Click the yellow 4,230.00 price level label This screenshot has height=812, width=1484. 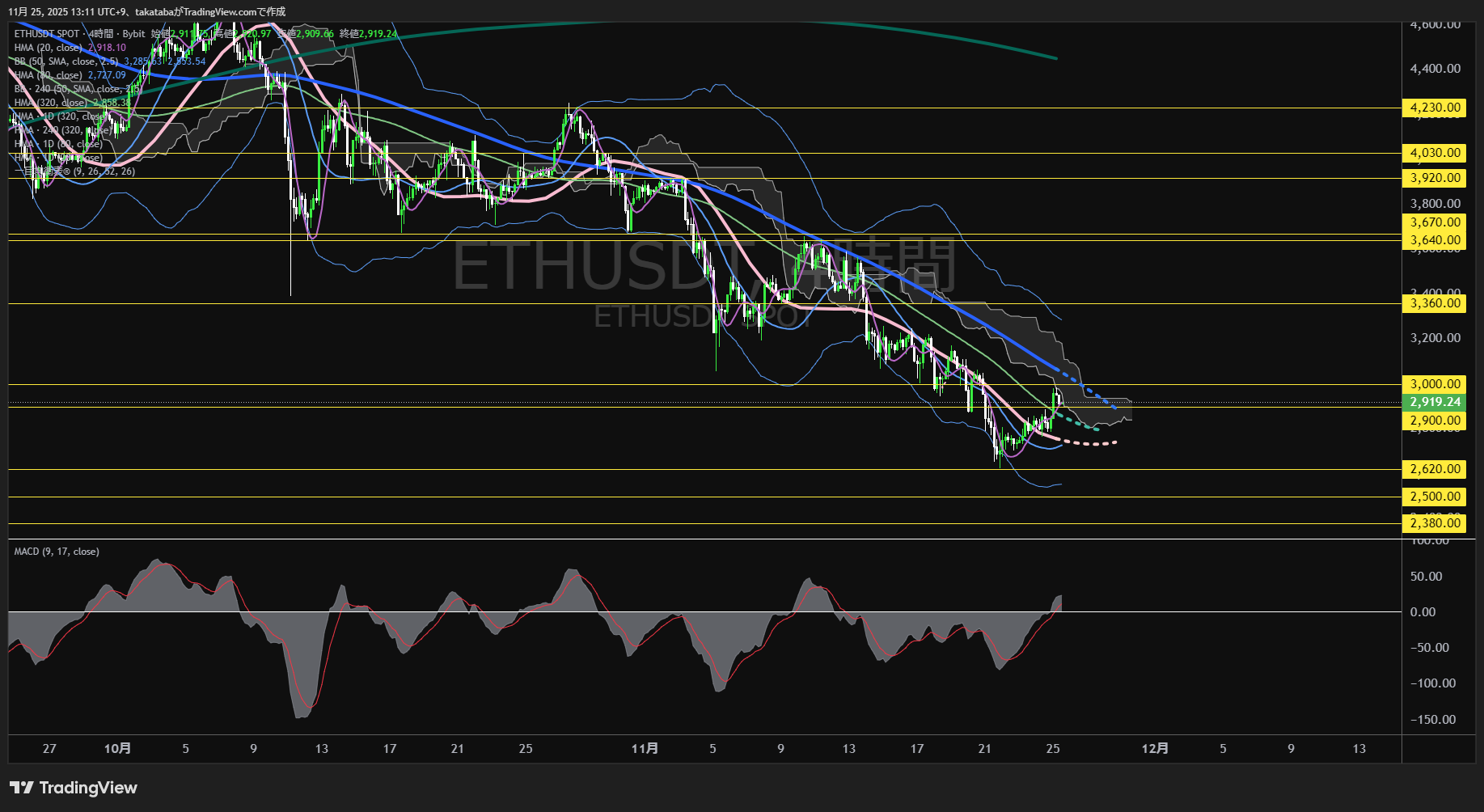click(x=1434, y=108)
